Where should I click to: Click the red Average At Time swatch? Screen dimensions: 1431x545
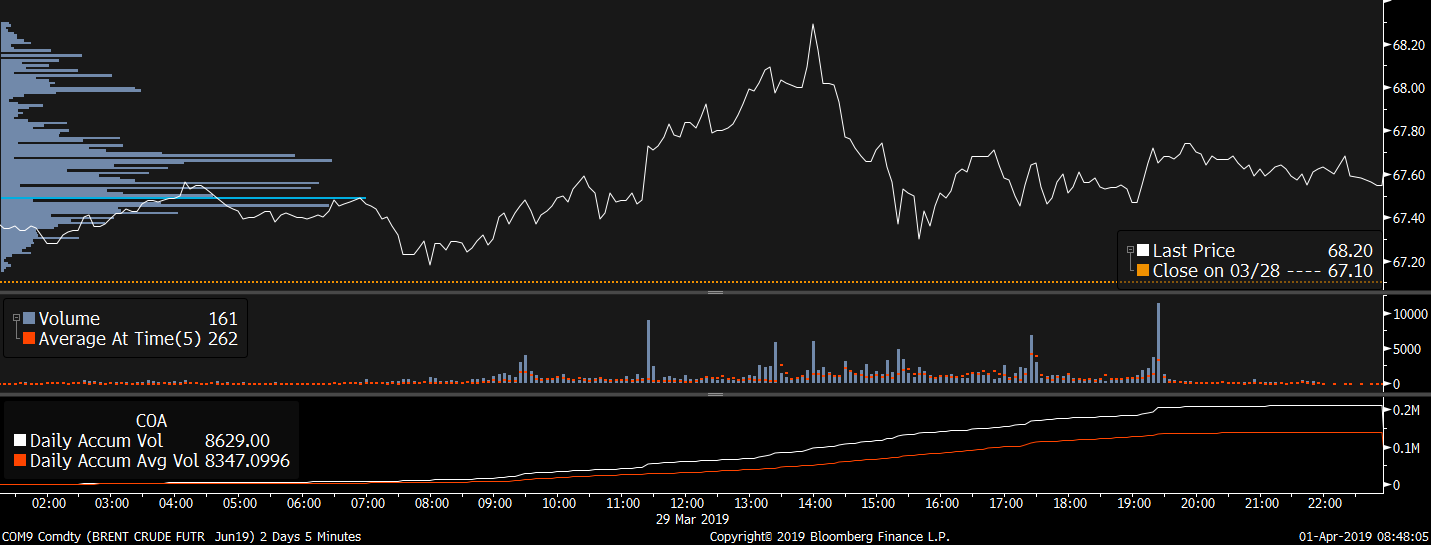(29, 339)
